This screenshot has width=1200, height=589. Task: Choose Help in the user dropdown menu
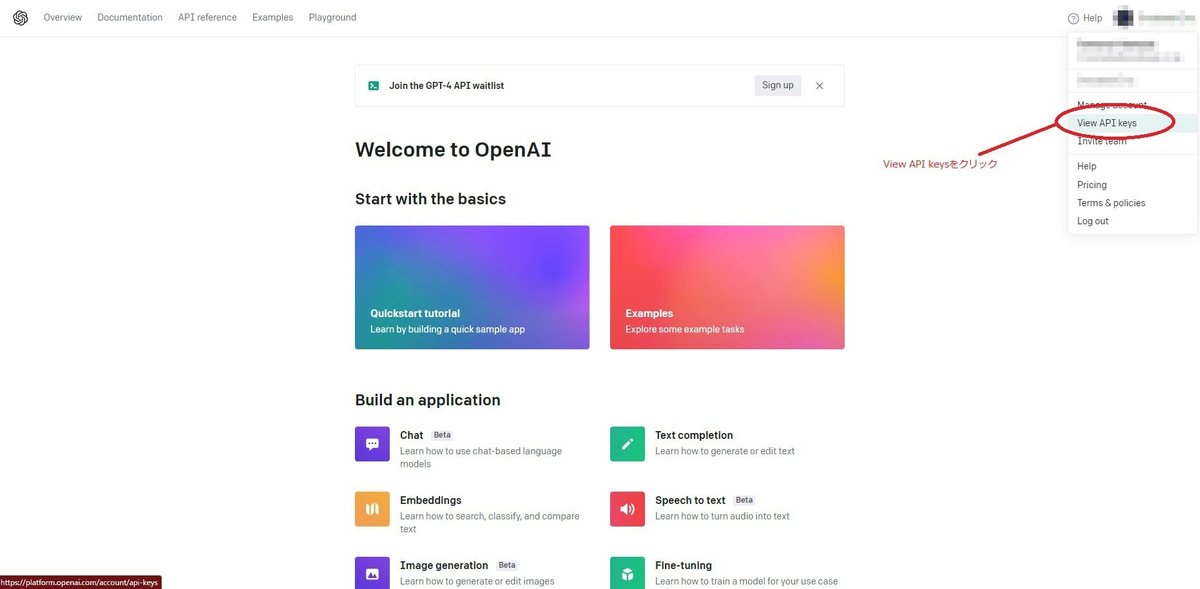(1132, 166)
